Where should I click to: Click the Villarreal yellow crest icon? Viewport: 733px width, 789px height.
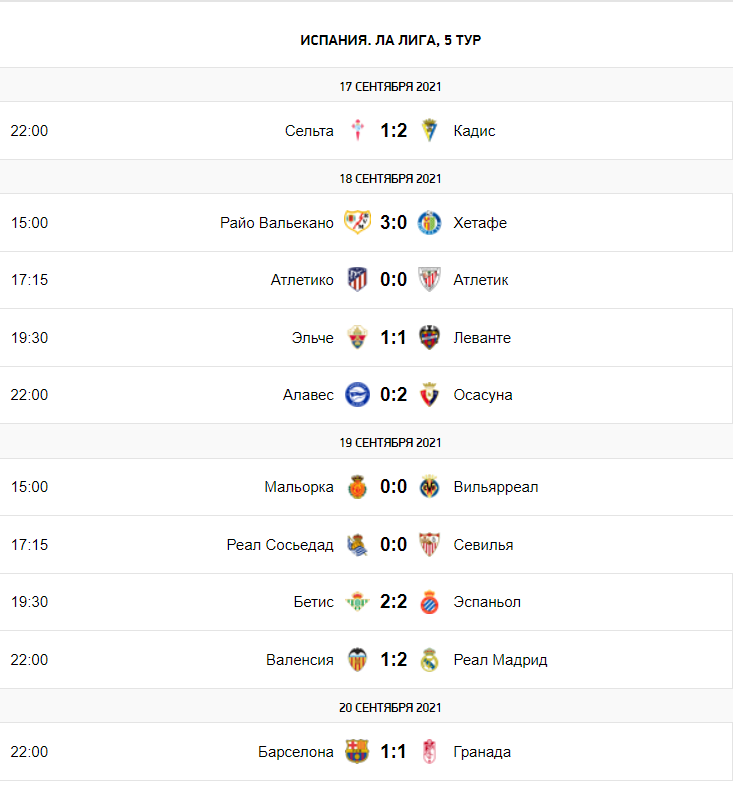(x=429, y=487)
